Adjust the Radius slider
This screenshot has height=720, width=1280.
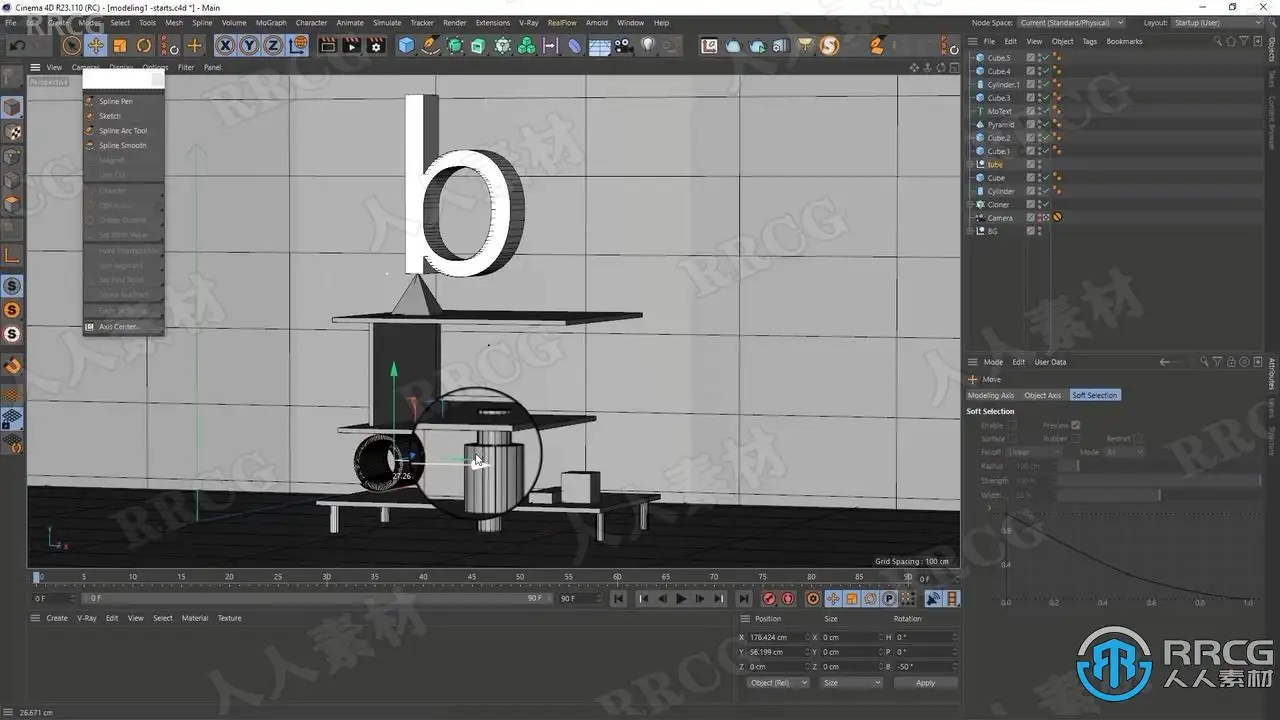point(1157,466)
